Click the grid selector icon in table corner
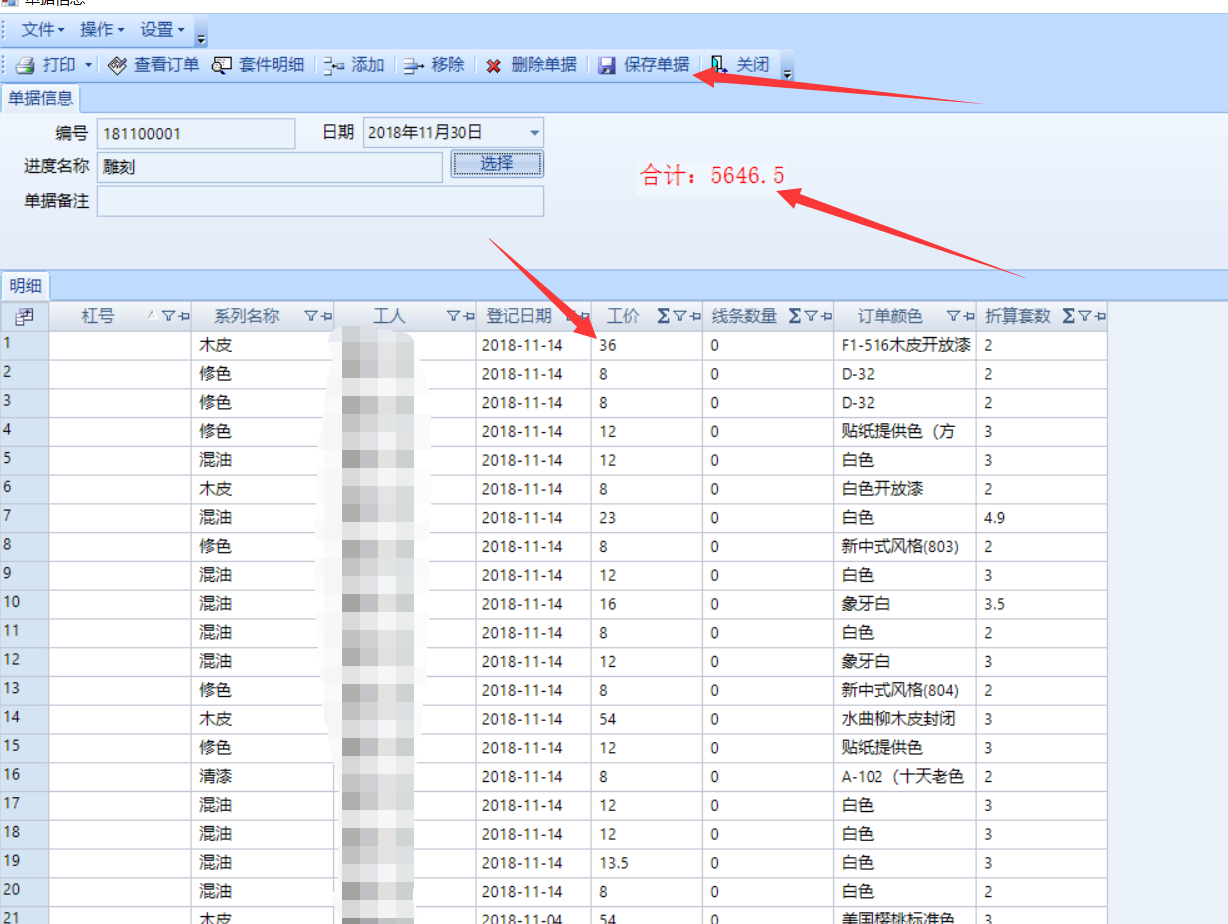The height and width of the screenshot is (924, 1228). [25, 316]
